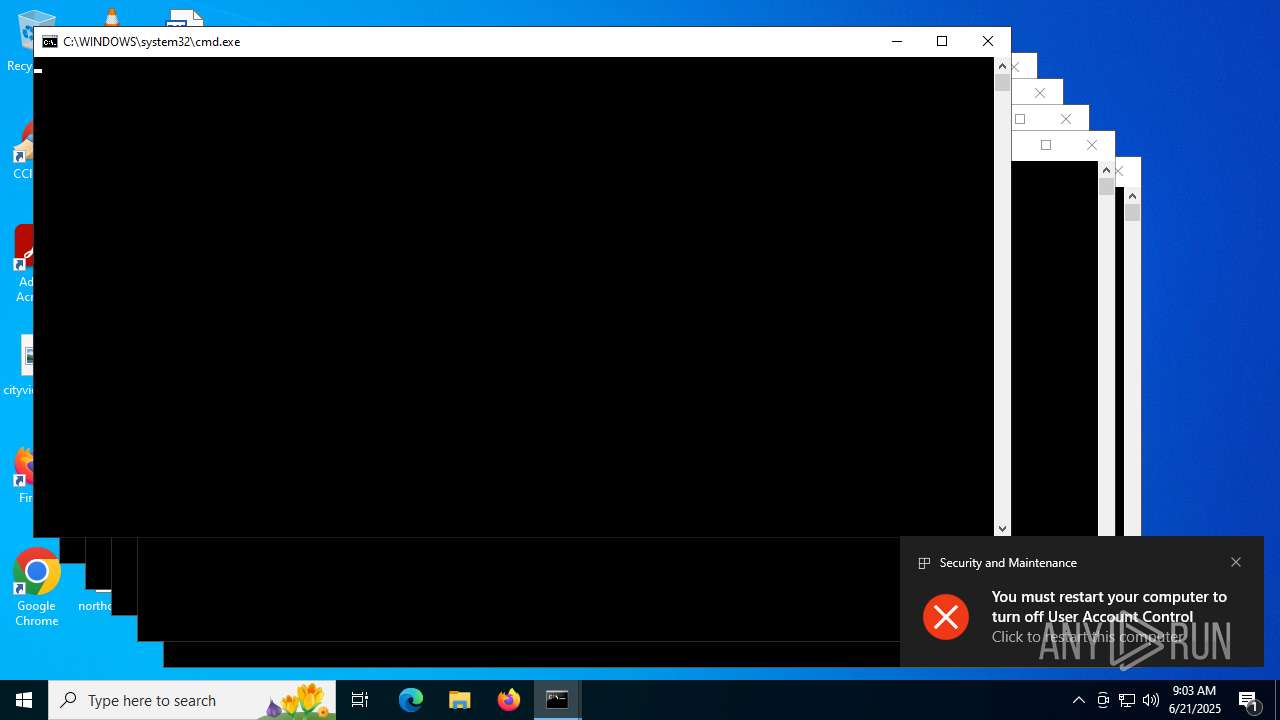Open File Explorer from taskbar
This screenshot has width=1280, height=720.
(x=460, y=700)
